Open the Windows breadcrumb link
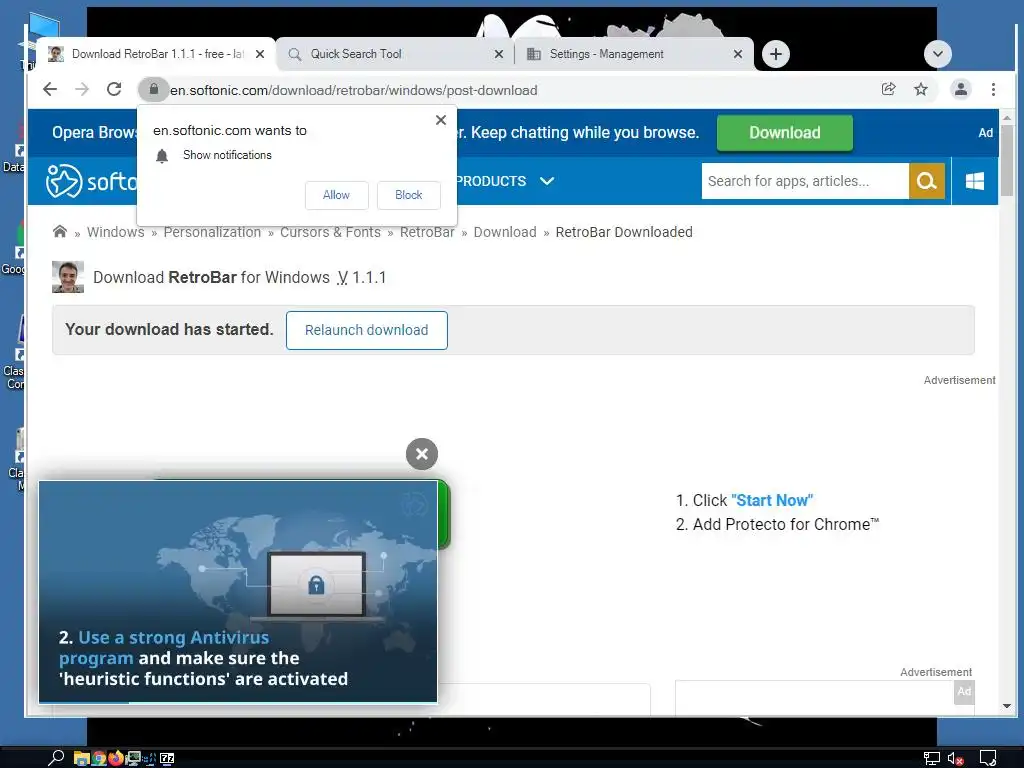 (x=116, y=232)
